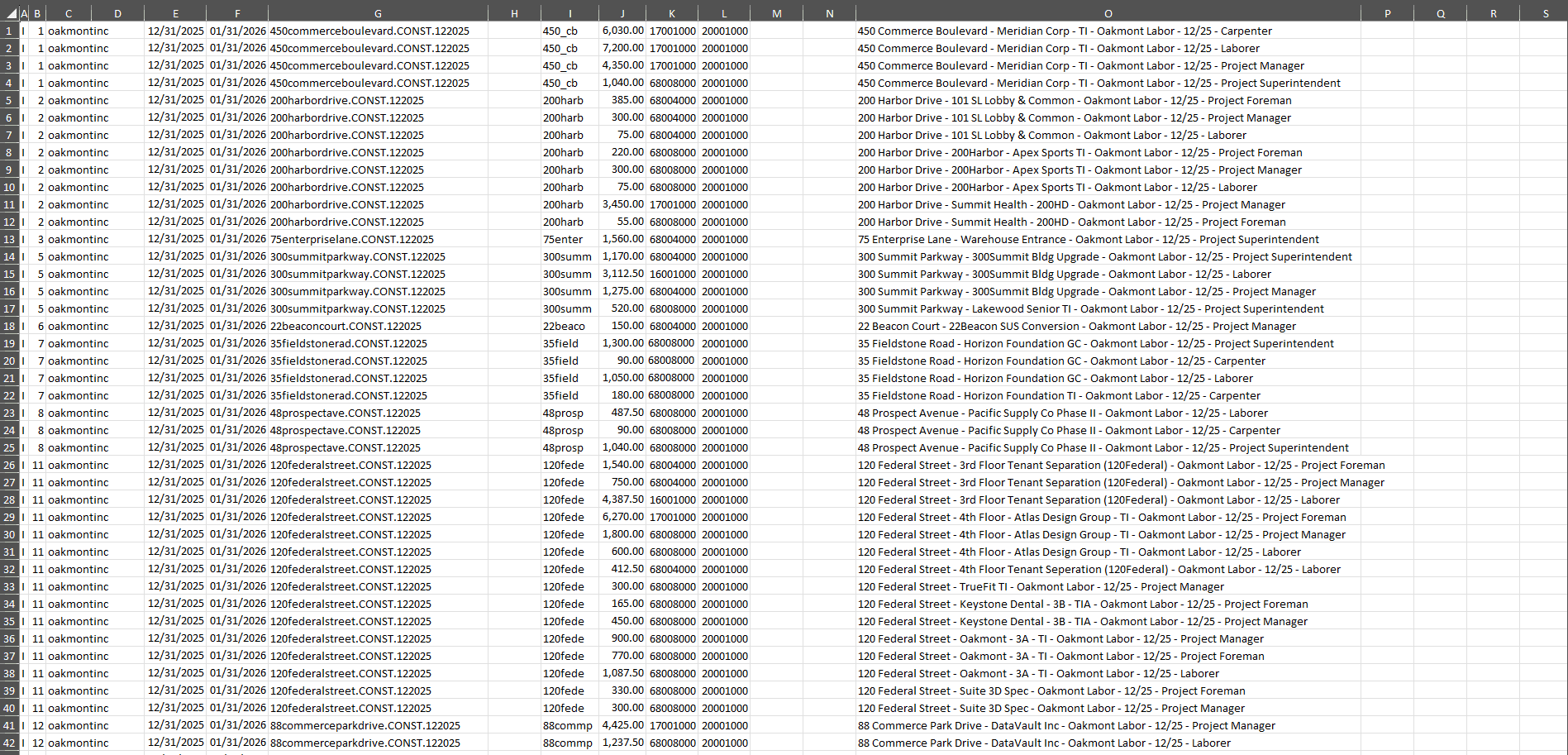Click the cell with 412.50
Screen dimensions: 1568x755
tap(622, 569)
